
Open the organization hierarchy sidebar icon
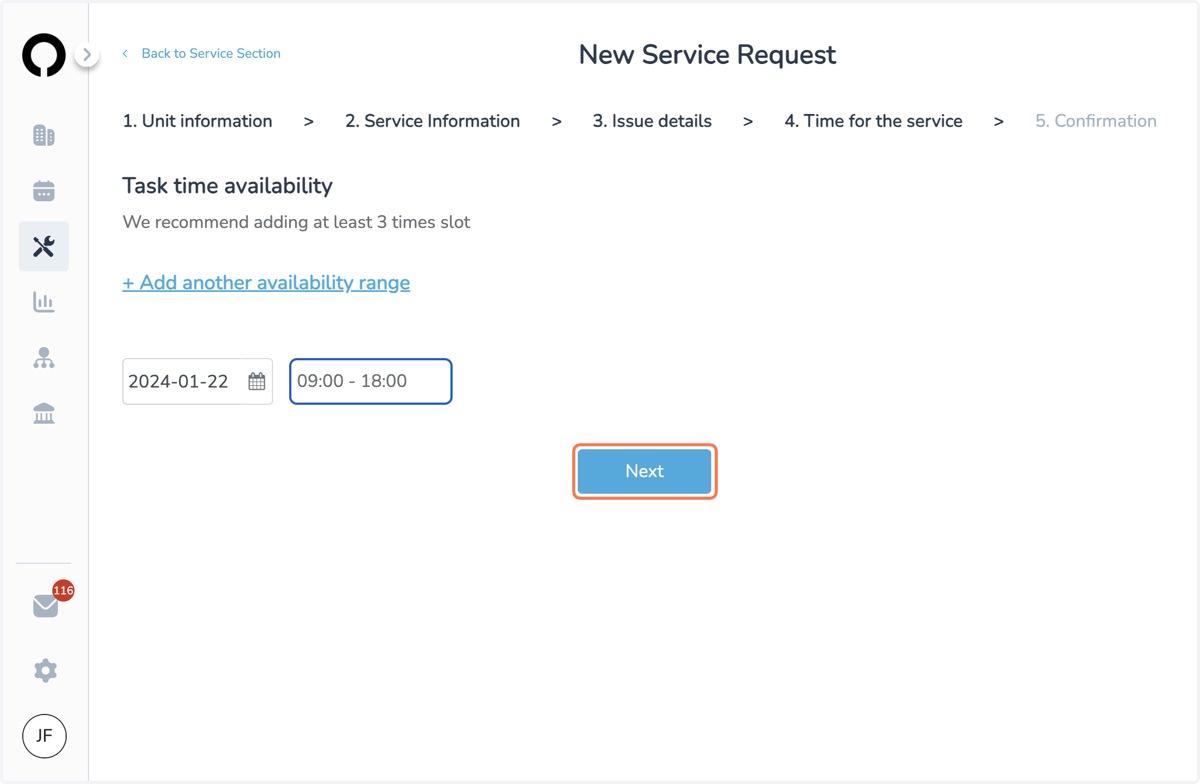(44, 358)
